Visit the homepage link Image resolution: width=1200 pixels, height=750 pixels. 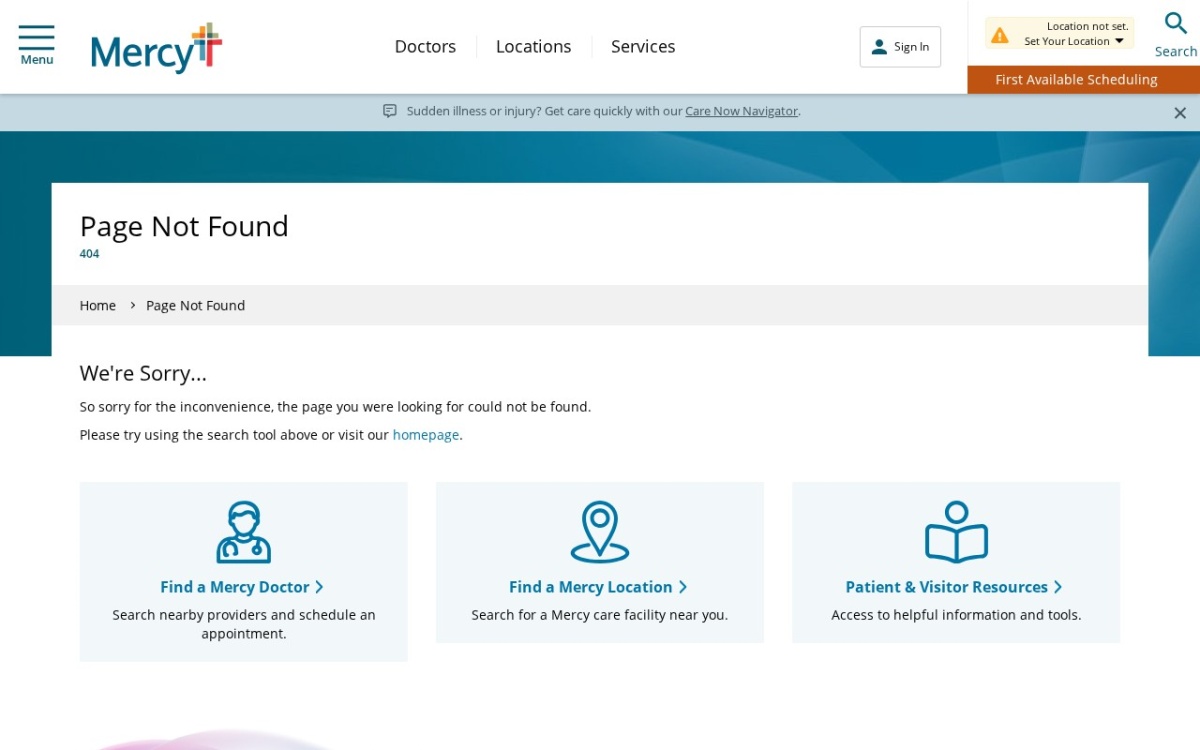(426, 435)
